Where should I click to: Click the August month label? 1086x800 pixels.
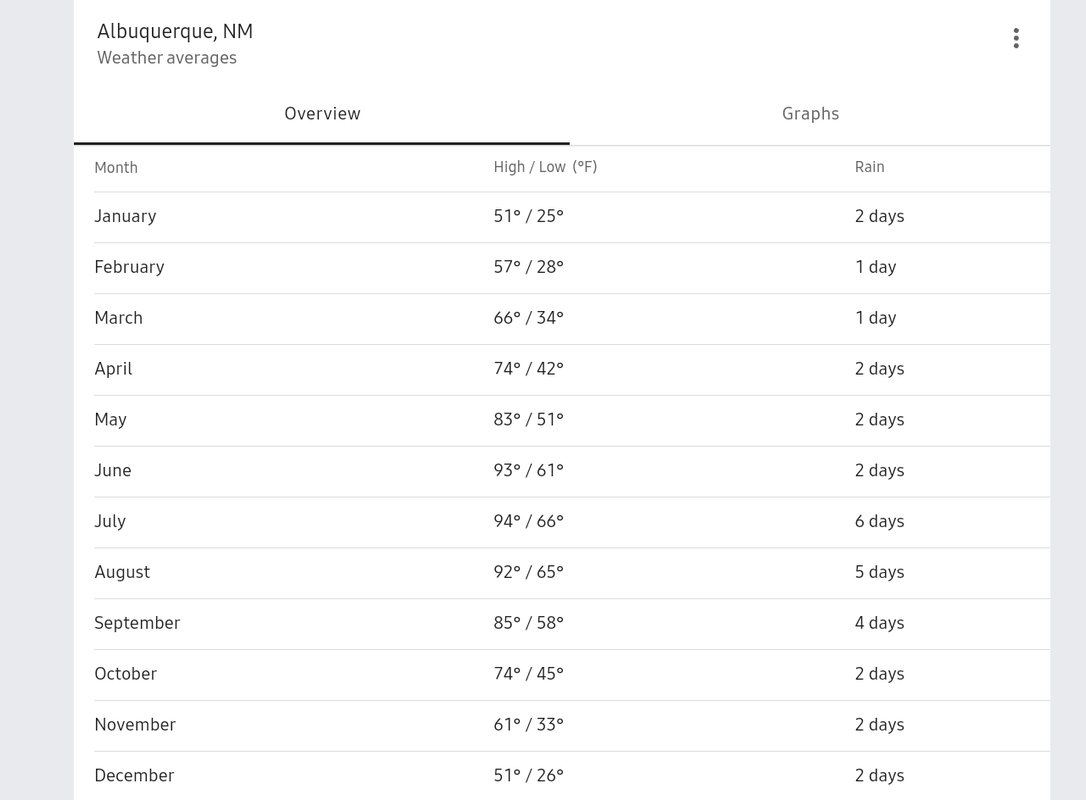122,572
